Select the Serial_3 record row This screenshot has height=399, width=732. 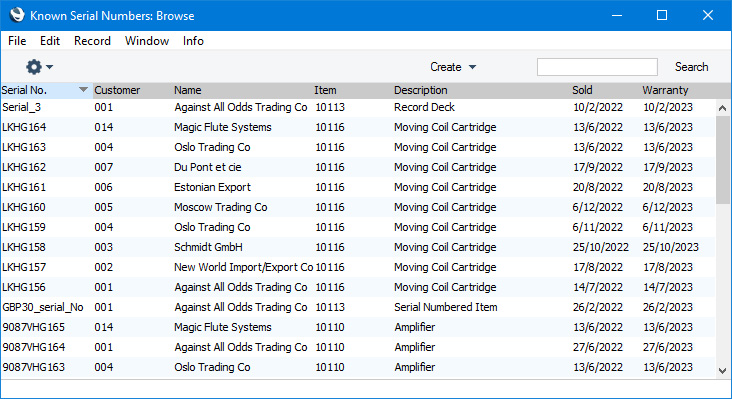[x=358, y=107]
